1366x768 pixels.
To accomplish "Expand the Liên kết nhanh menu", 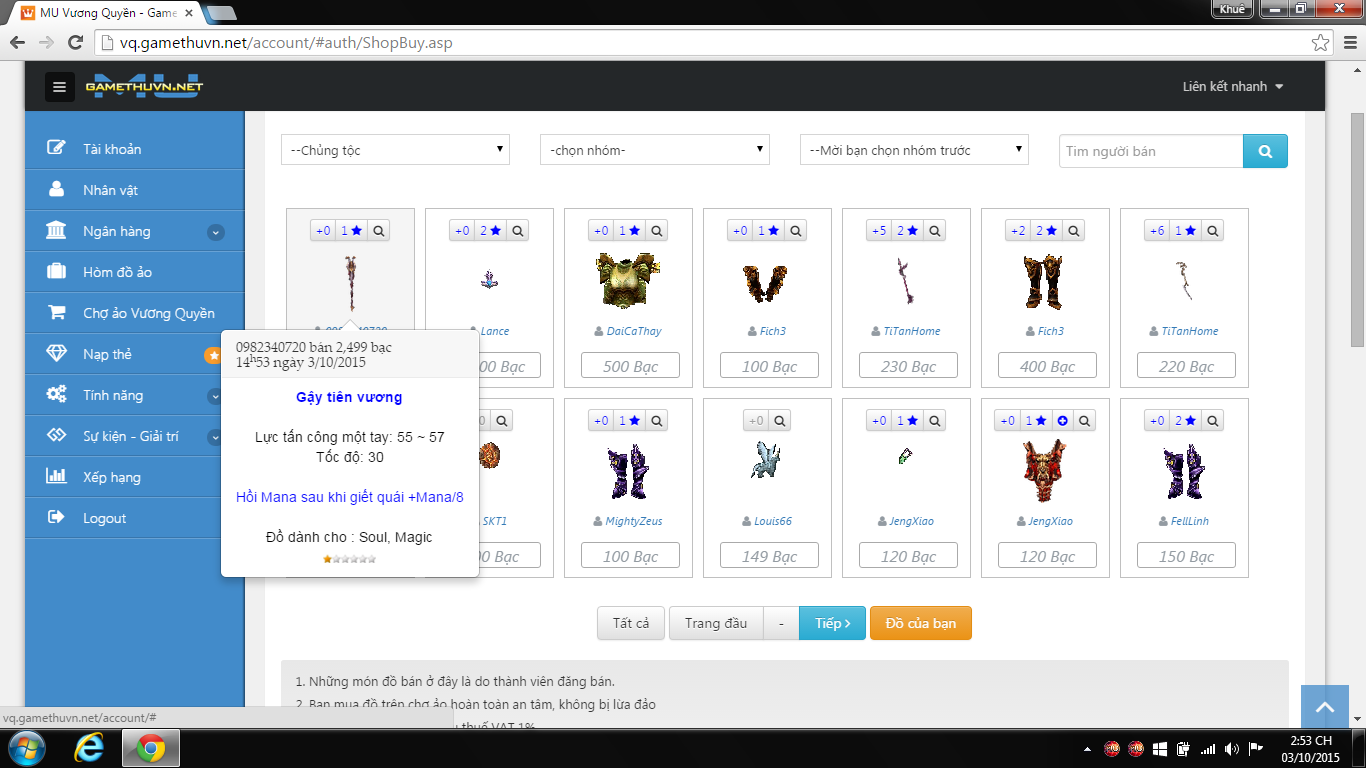I will 1232,87.
